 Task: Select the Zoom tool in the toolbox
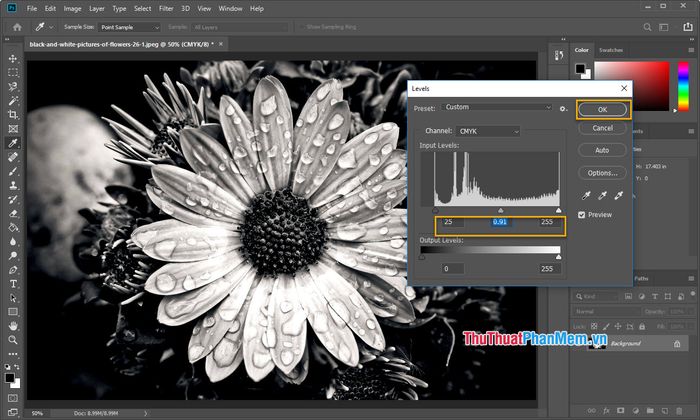(x=13, y=340)
